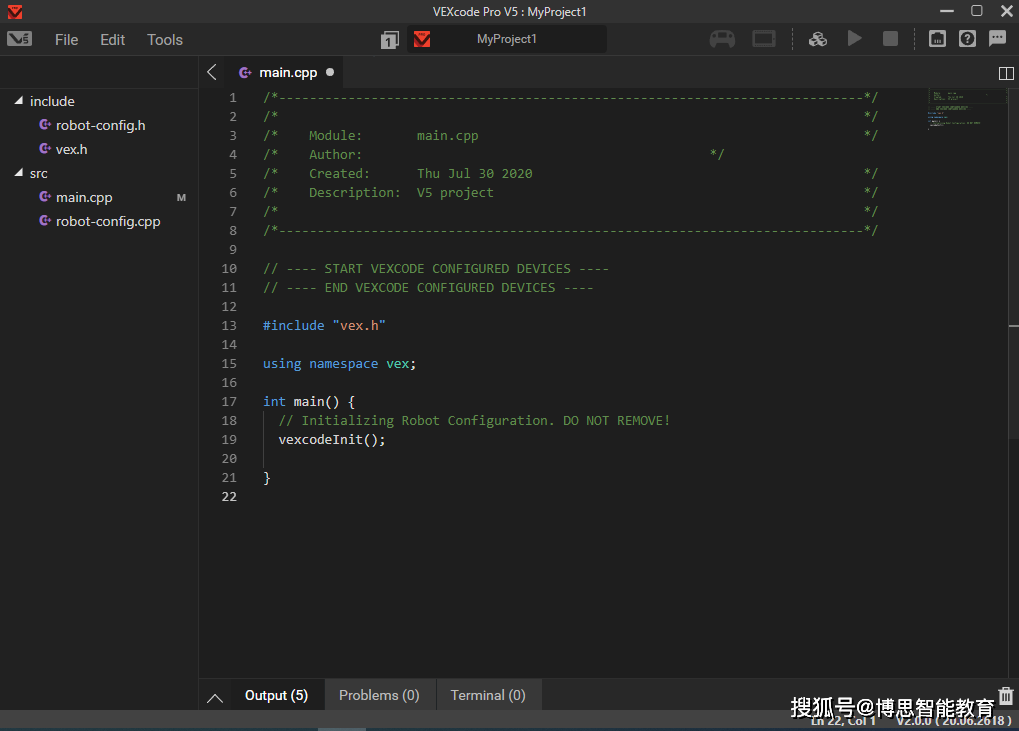Open the help question mark icon

tap(967, 39)
